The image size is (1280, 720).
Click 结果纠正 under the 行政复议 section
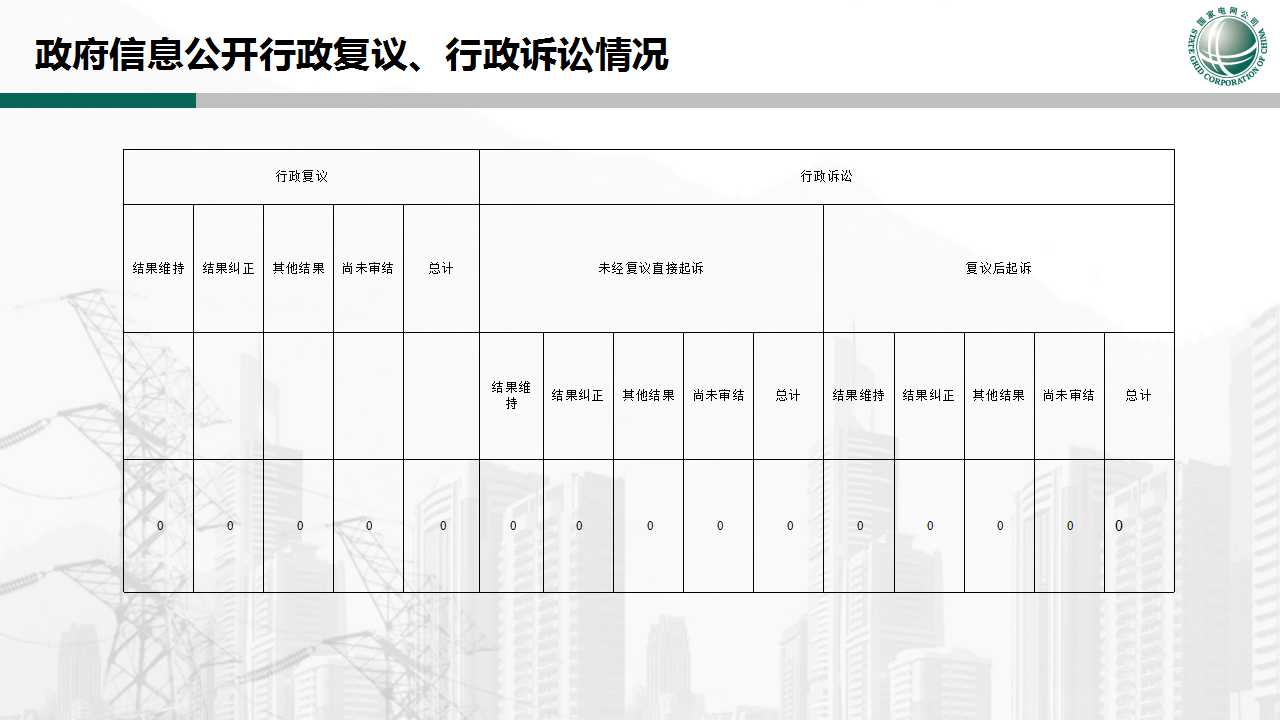point(228,268)
